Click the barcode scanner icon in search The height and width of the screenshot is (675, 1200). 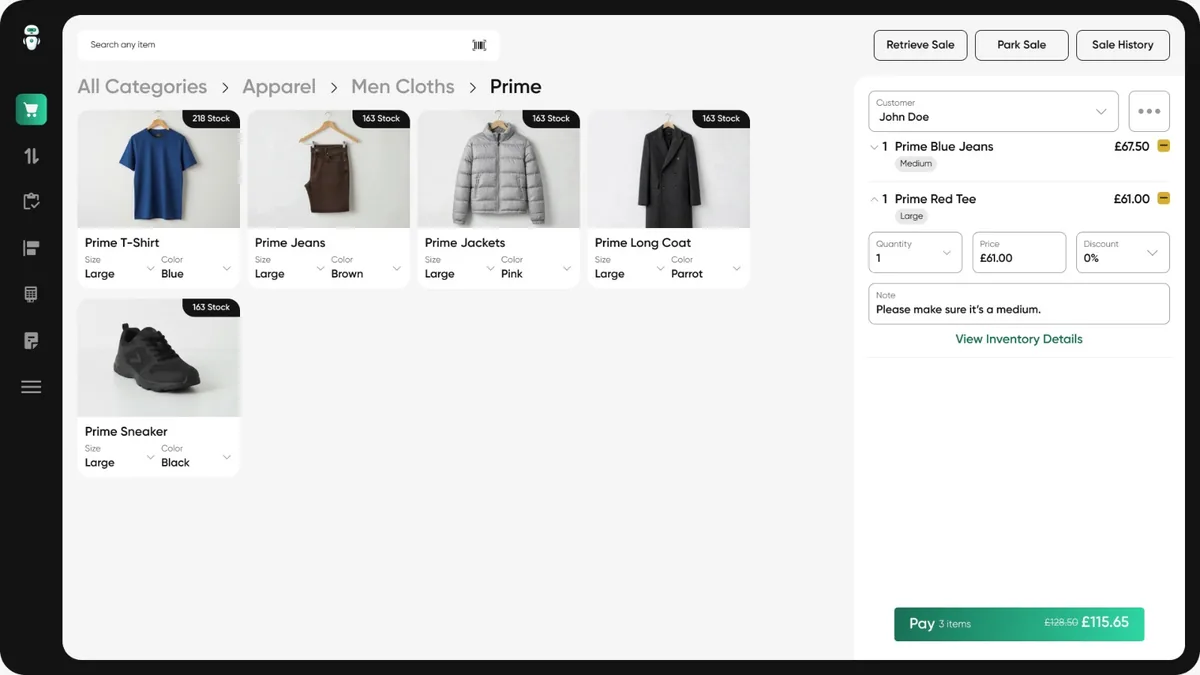(x=479, y=45)
